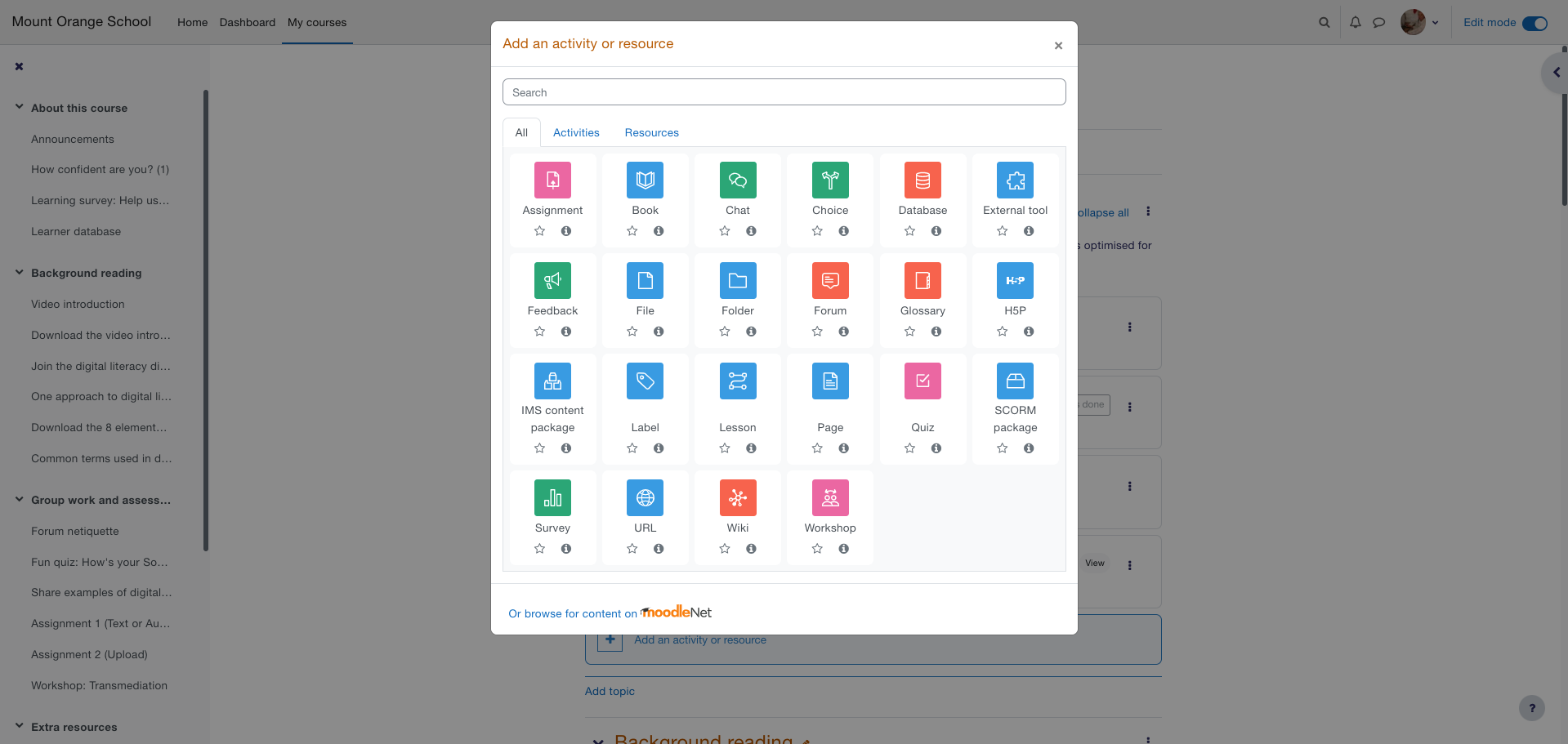This screenshot has width=1568, height=744.
Task: Pick the Workshop activity icon
Action: point(830,497)
